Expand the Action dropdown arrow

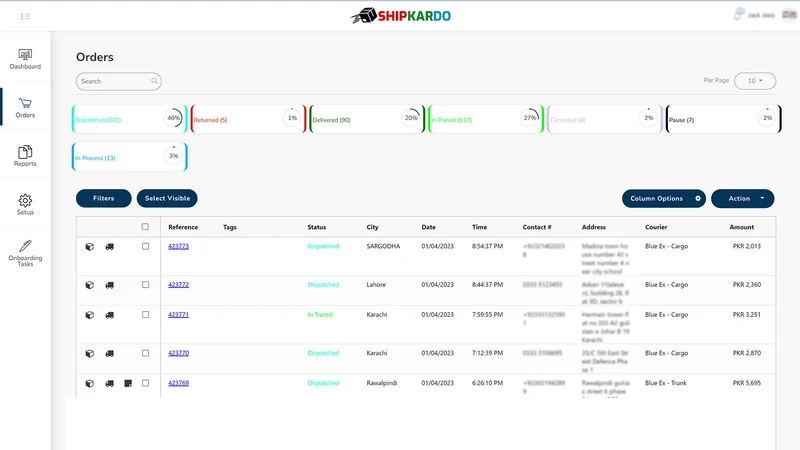coord(762,198)
